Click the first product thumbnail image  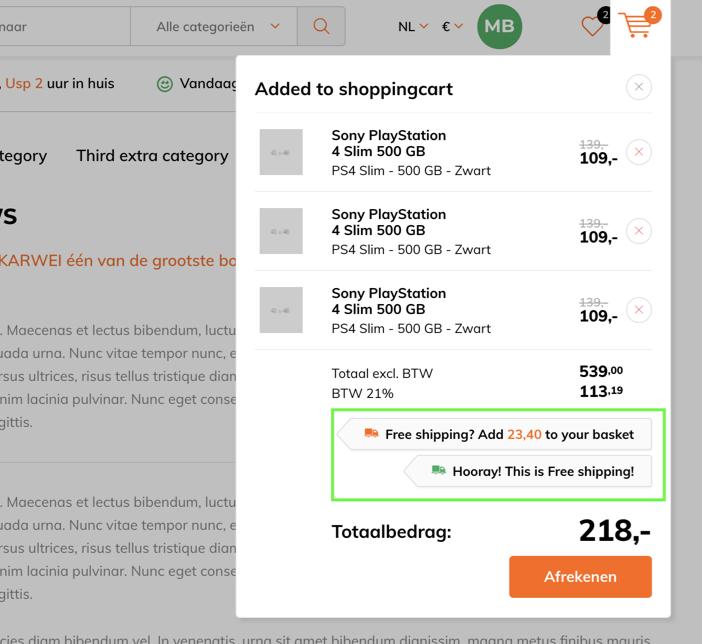coord(281,152)
